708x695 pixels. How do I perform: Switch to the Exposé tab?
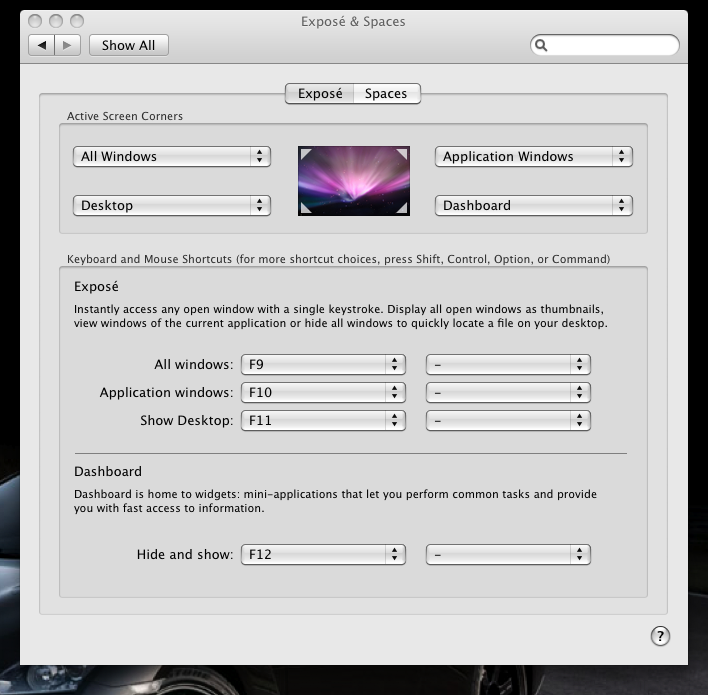tap(320, 93)
